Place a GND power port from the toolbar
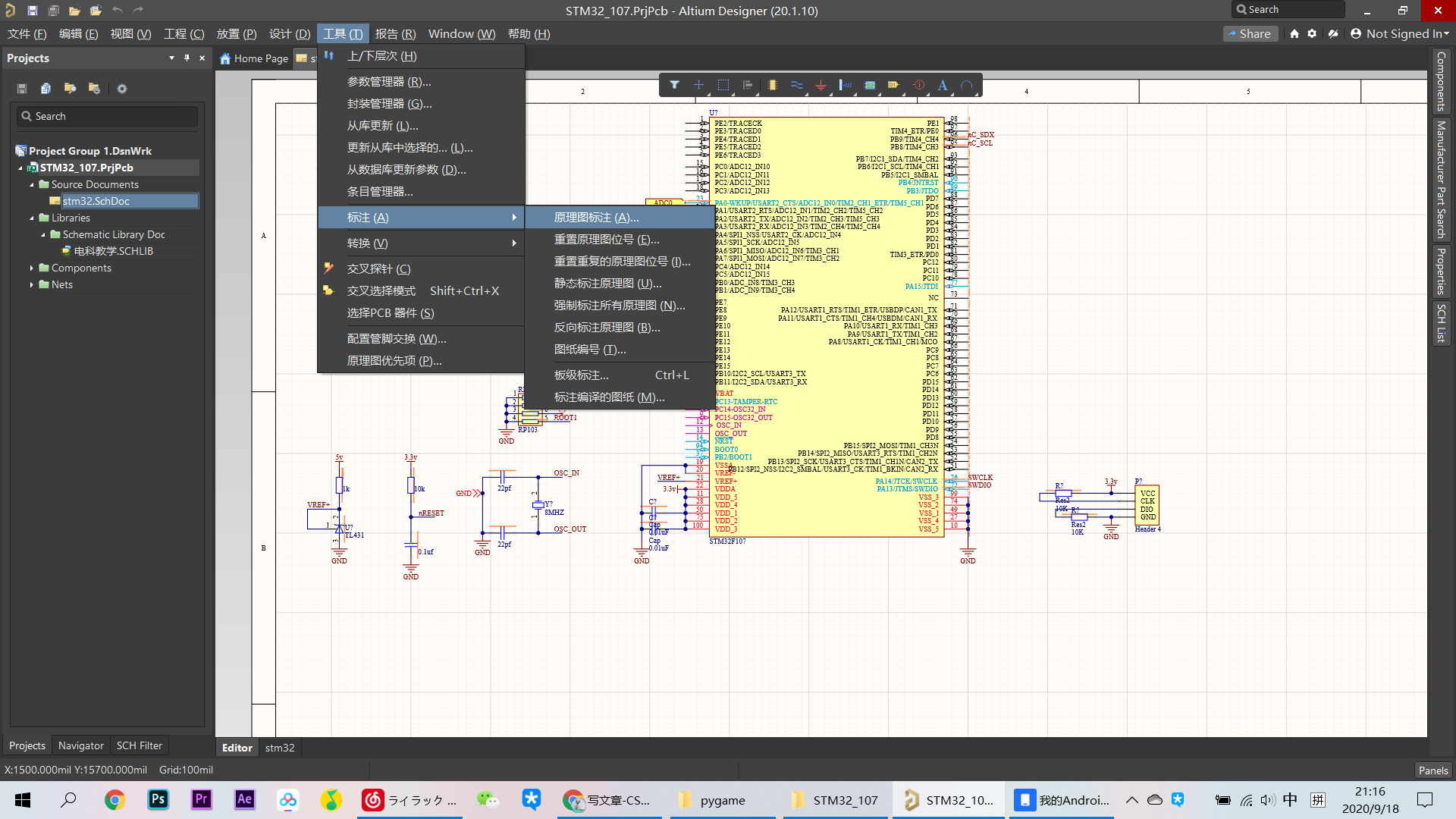This screenshot has height=819, width=1456. click(821, 85)
